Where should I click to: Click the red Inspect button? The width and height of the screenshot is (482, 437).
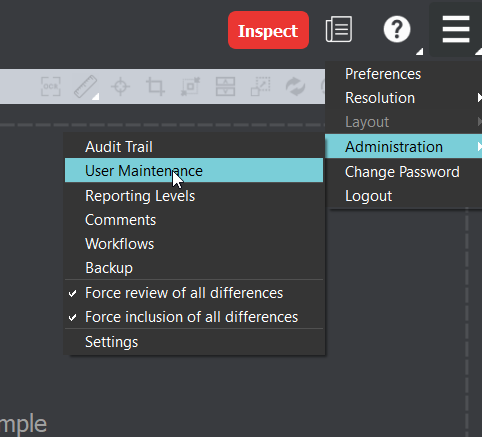coord(268,30)
